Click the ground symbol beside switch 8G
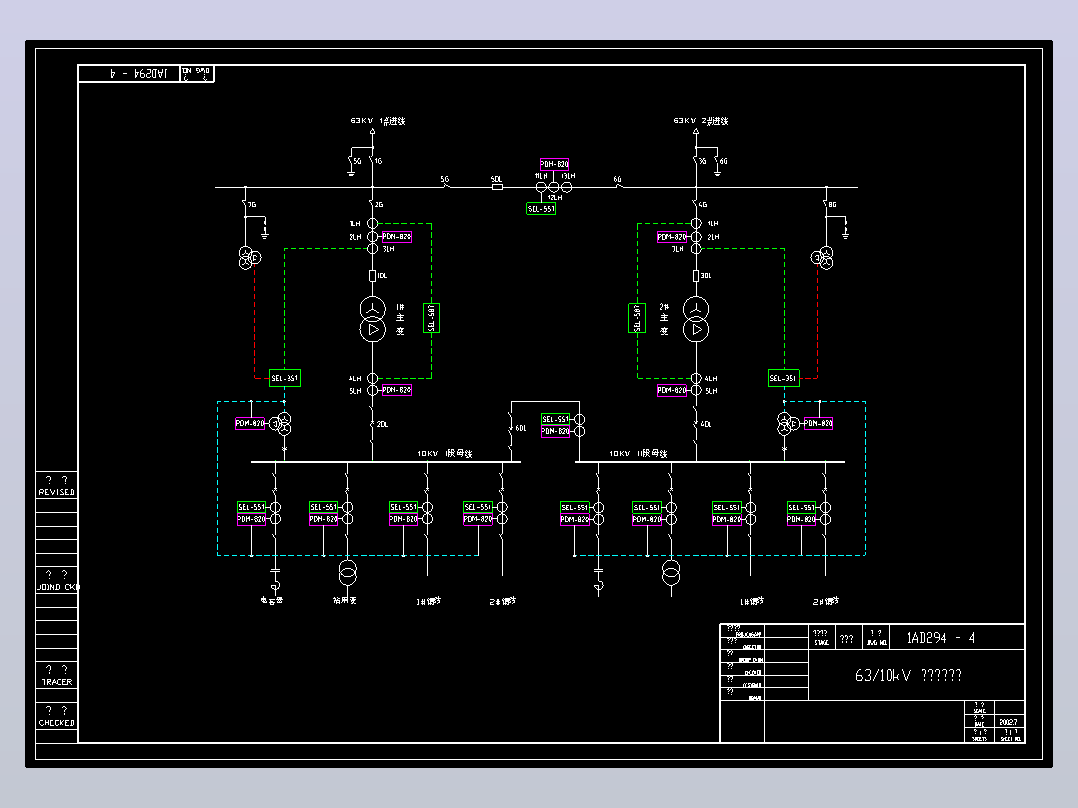The height and width of the screenshot is (808, 1078). (845, 234)
